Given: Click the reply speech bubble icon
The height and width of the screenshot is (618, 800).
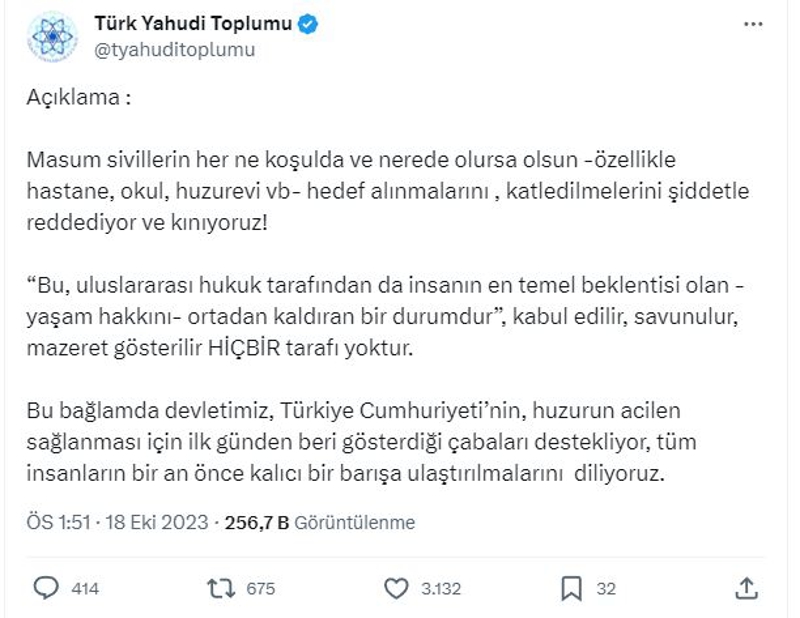Looking at the screenshot, I should (x=46, y=588).
